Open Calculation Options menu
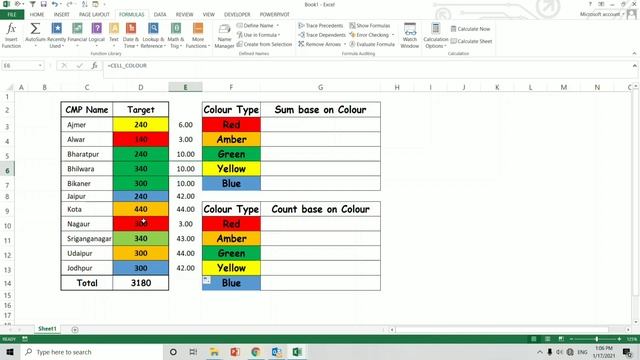The image size is (640, 360). 436,36
